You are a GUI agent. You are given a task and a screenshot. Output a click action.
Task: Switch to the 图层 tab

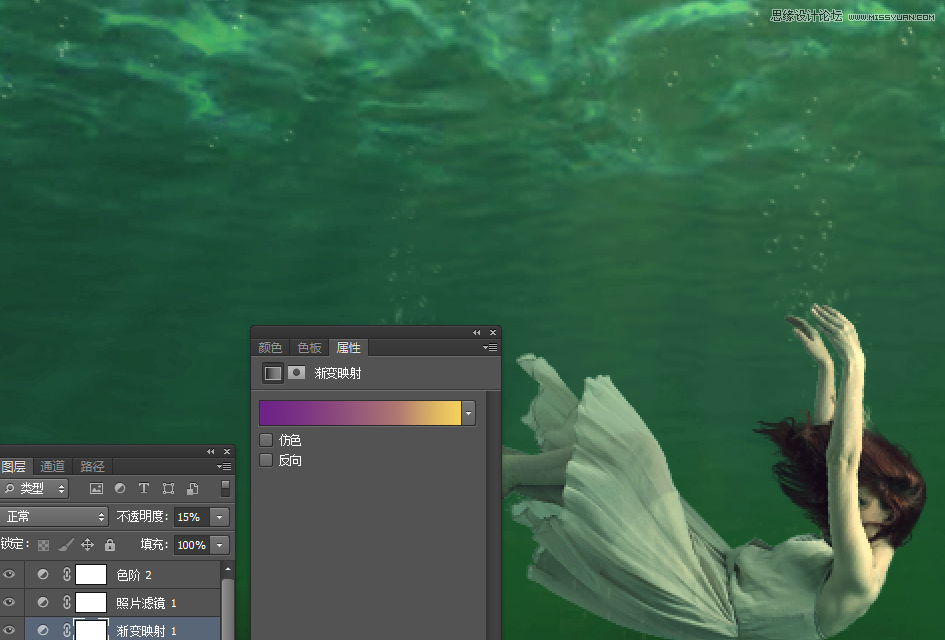13,466
